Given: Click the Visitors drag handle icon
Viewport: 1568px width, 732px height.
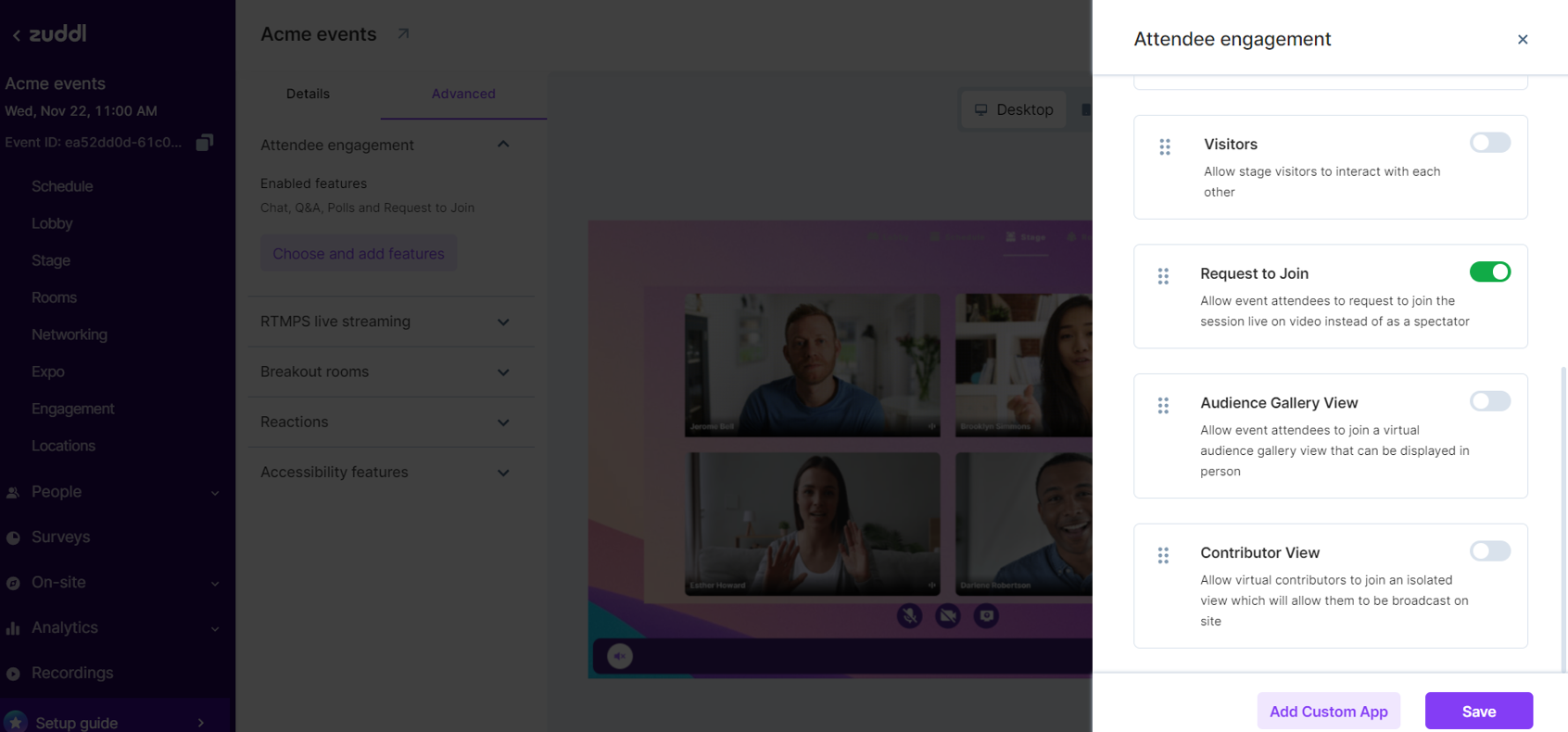Looking at the screenshot, I should point(1165,146).
